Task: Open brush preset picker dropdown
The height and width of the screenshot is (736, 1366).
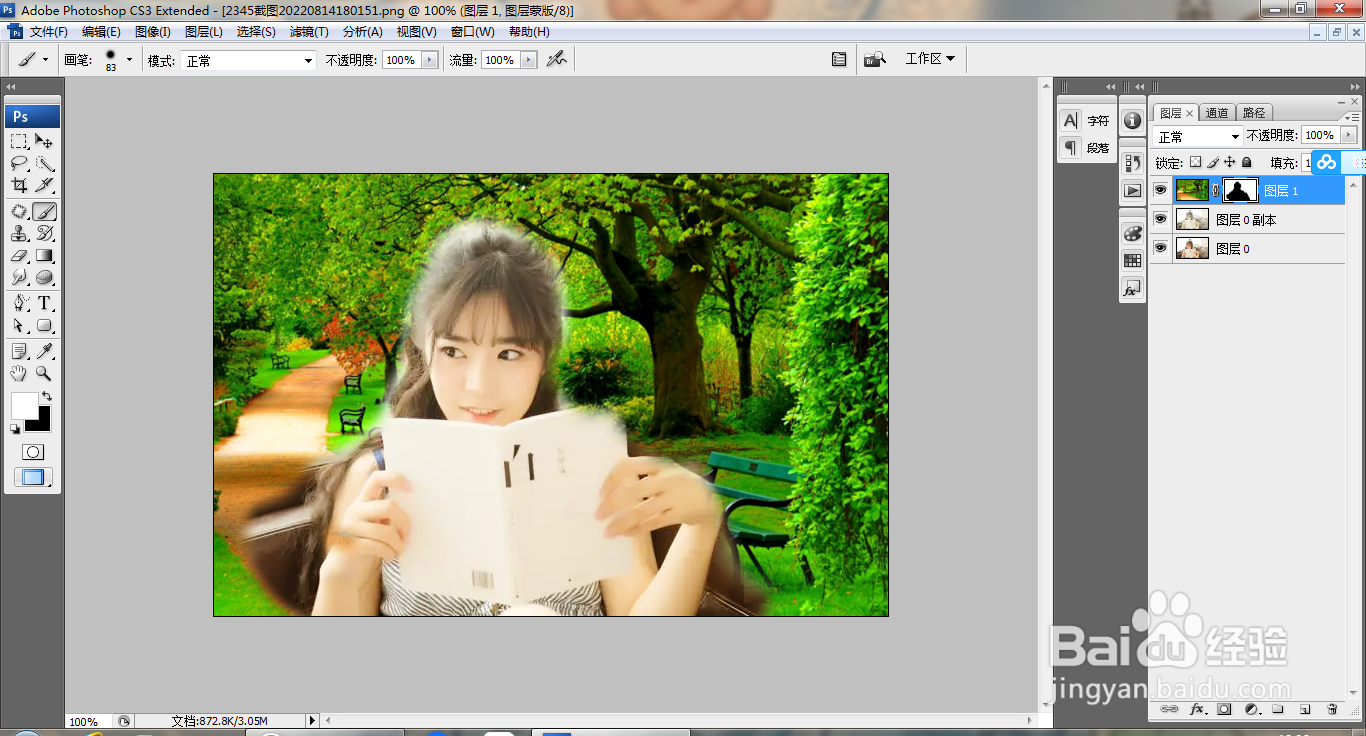Action: pos(129,60)
